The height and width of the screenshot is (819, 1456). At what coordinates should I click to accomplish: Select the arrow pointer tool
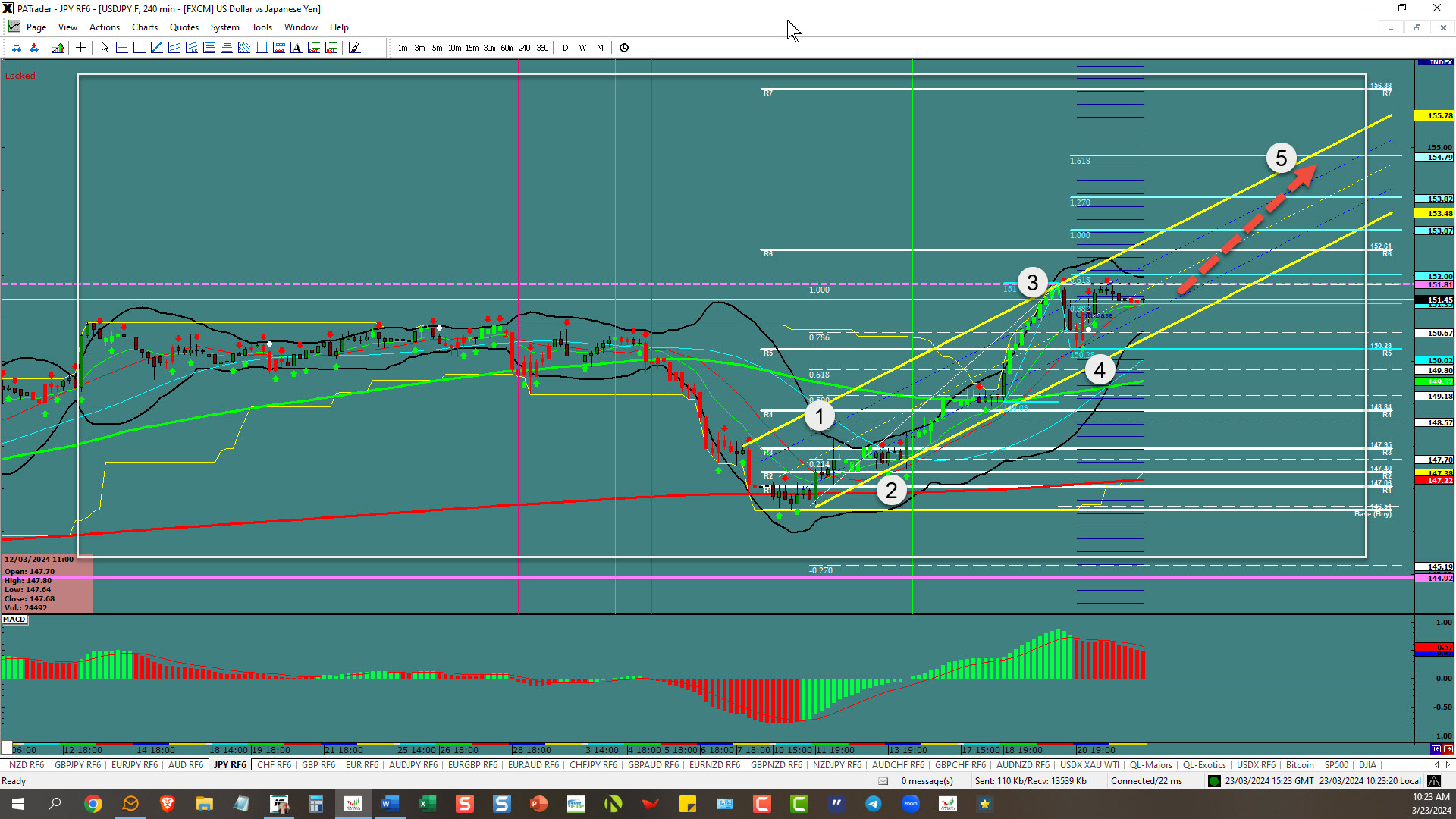[x=105, y=48]
